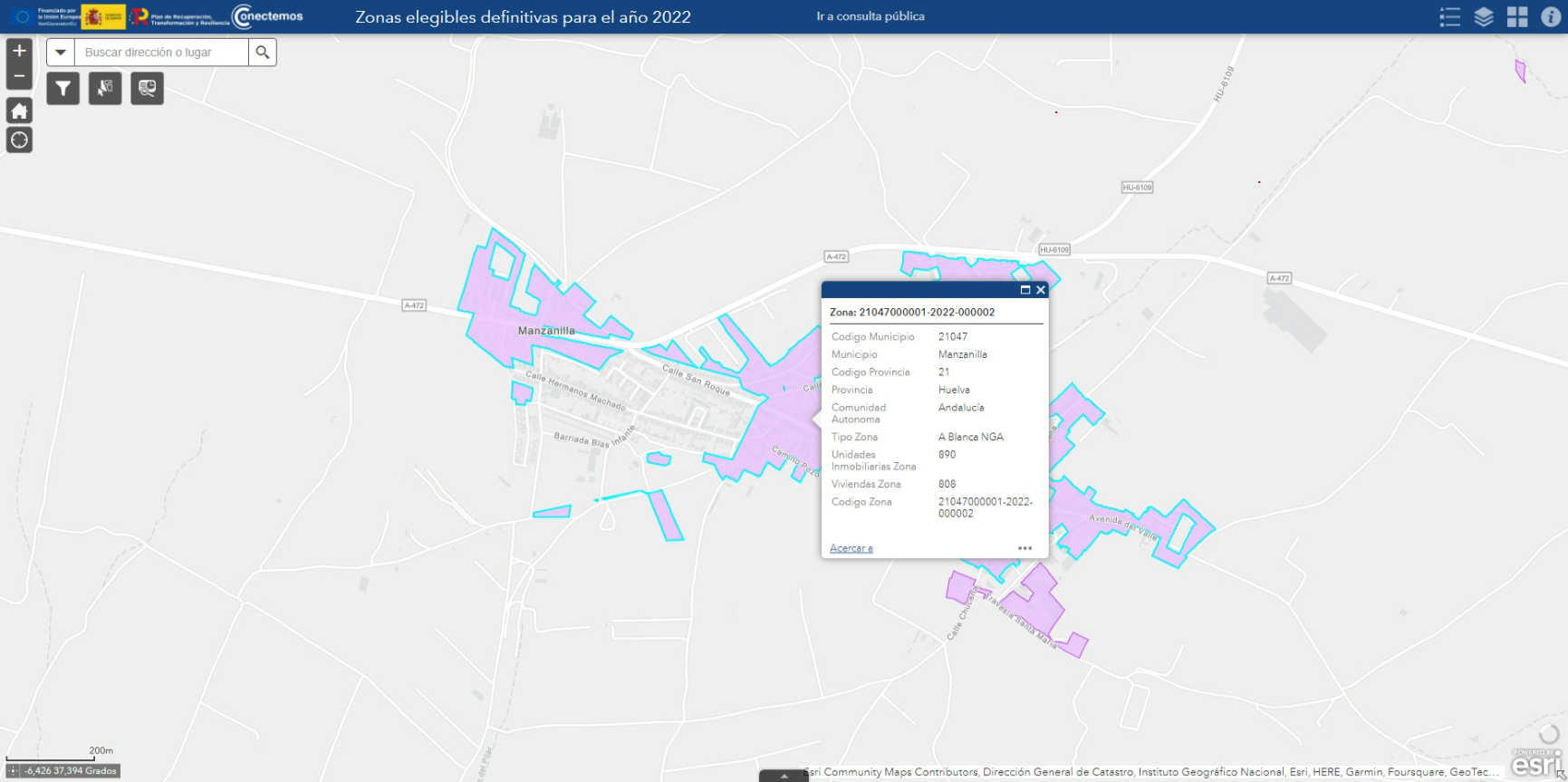
Task: Return to the default map extent (home)
Action: point(19,111)
